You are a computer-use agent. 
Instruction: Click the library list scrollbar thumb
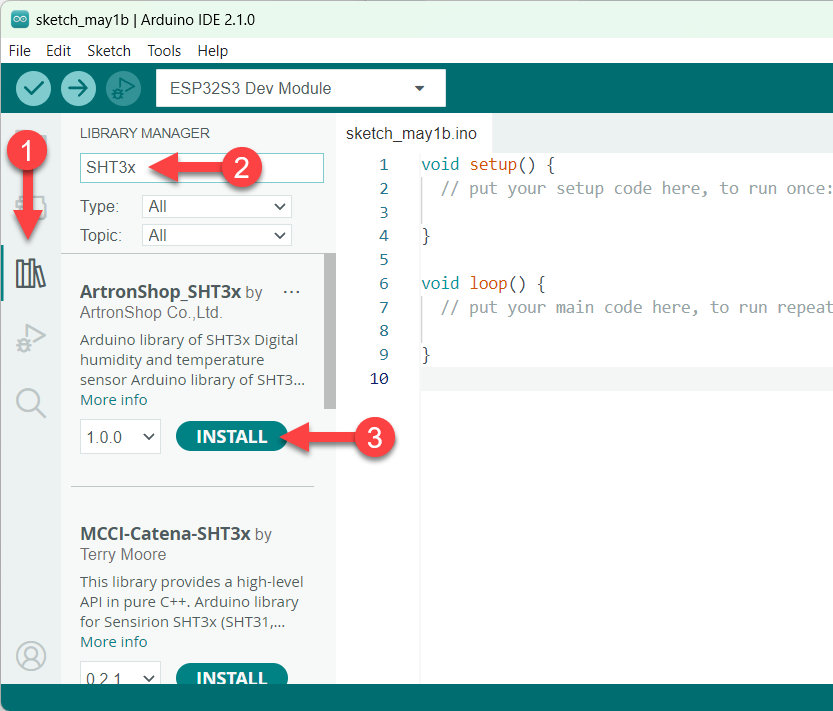click(x=330, y=331)
